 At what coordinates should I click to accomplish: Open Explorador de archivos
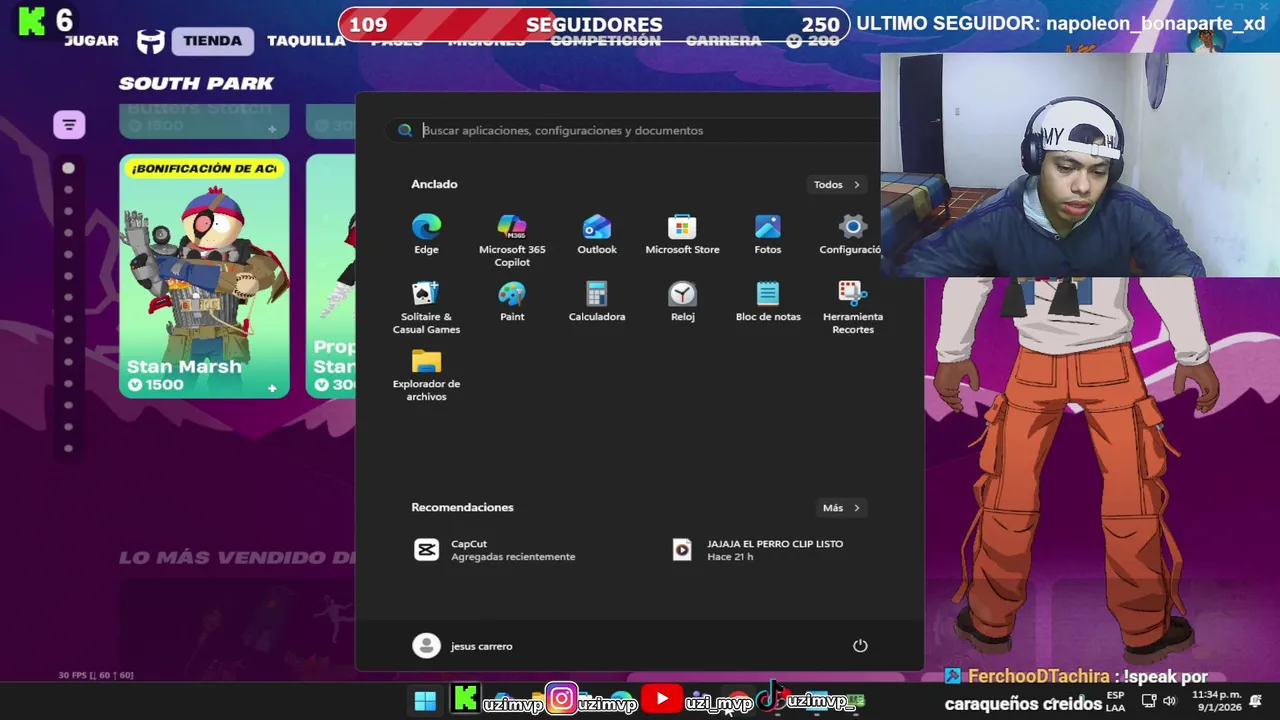(426, 375)
